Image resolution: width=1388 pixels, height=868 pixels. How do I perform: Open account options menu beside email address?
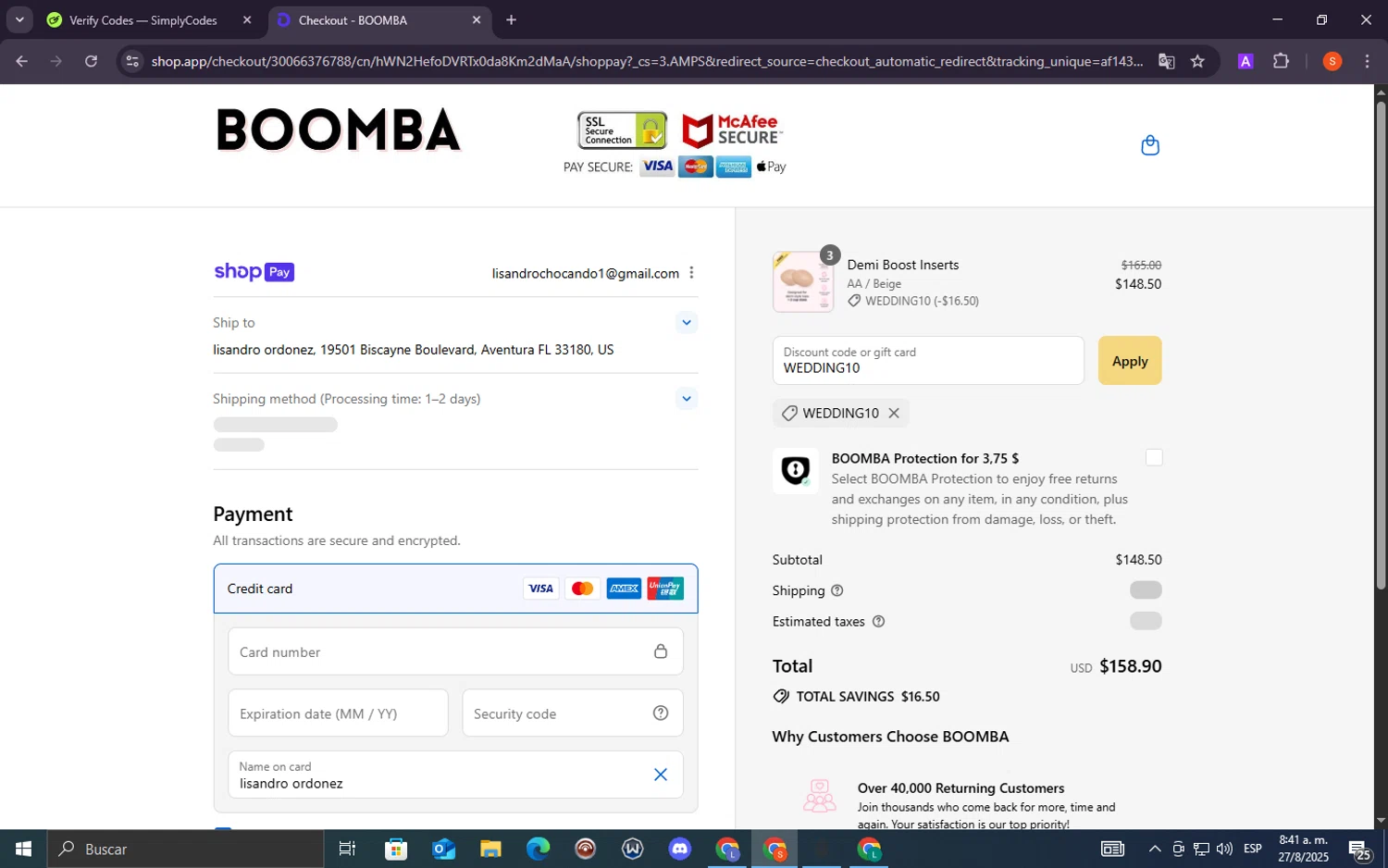[x=691, y=273]
